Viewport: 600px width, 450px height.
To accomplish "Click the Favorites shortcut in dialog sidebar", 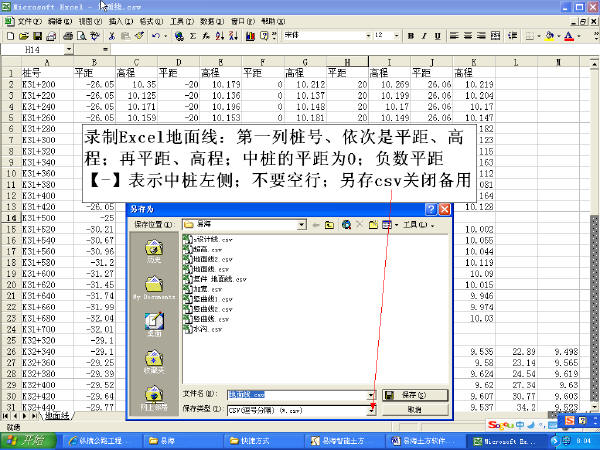I will [154, 362].
